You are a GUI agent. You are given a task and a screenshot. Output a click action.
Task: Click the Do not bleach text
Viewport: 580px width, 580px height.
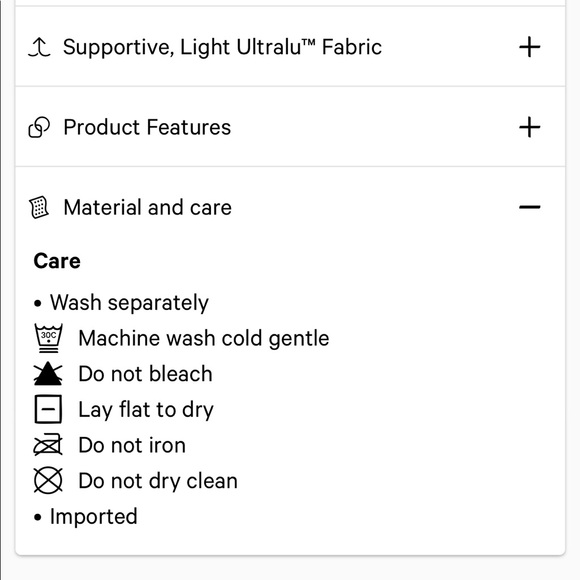point(146,374)
